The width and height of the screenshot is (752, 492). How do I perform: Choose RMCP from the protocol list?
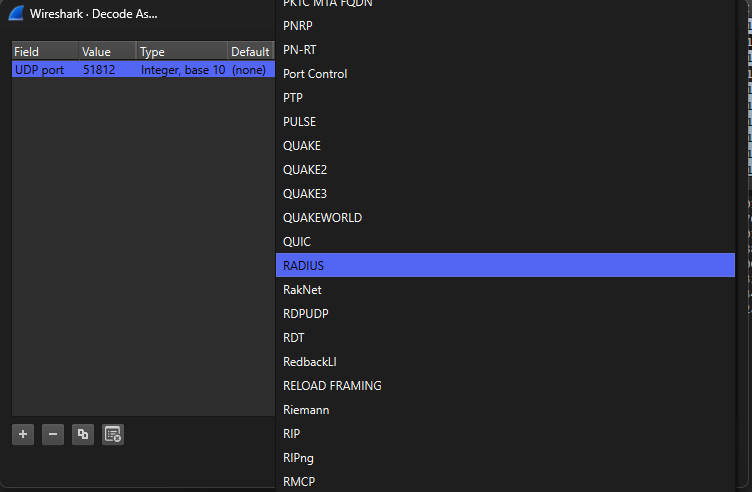[x=505, y=481]
